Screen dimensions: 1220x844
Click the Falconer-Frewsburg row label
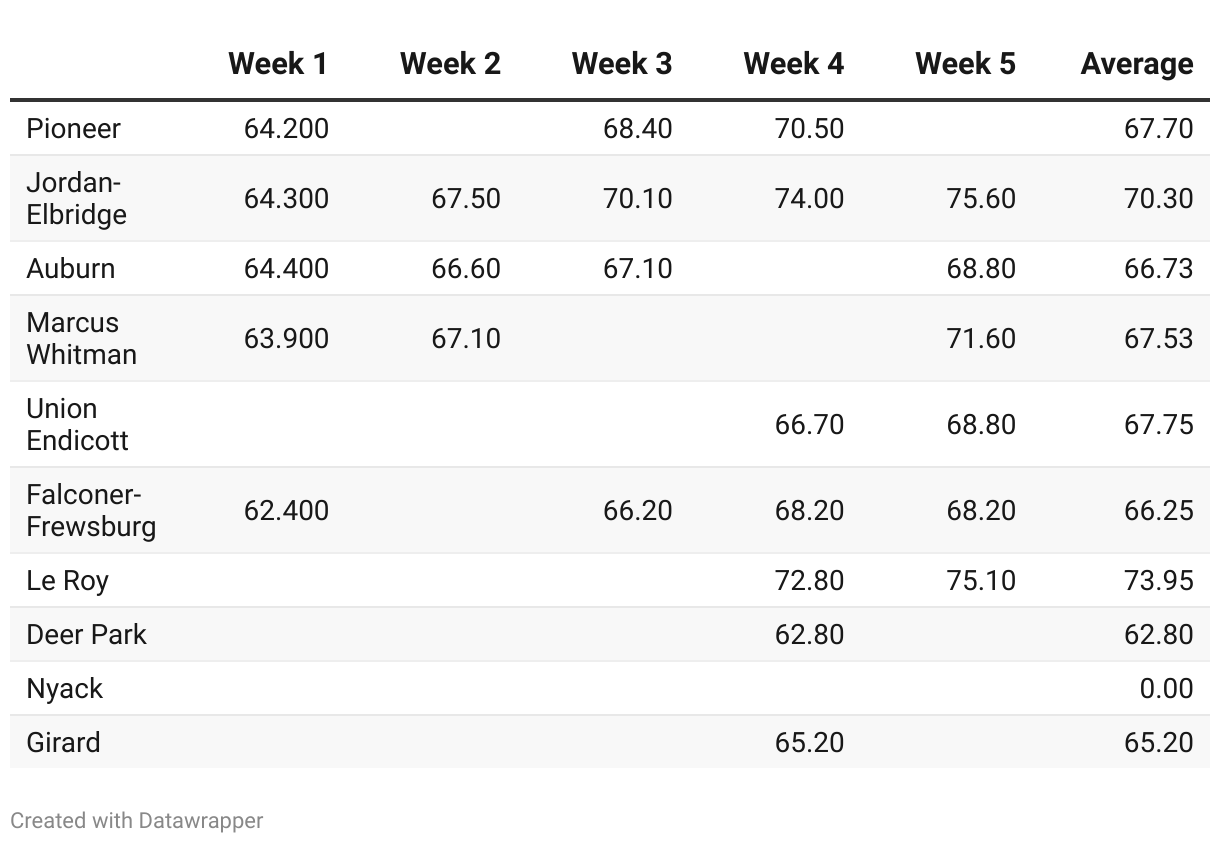click(x=91, y=511)
